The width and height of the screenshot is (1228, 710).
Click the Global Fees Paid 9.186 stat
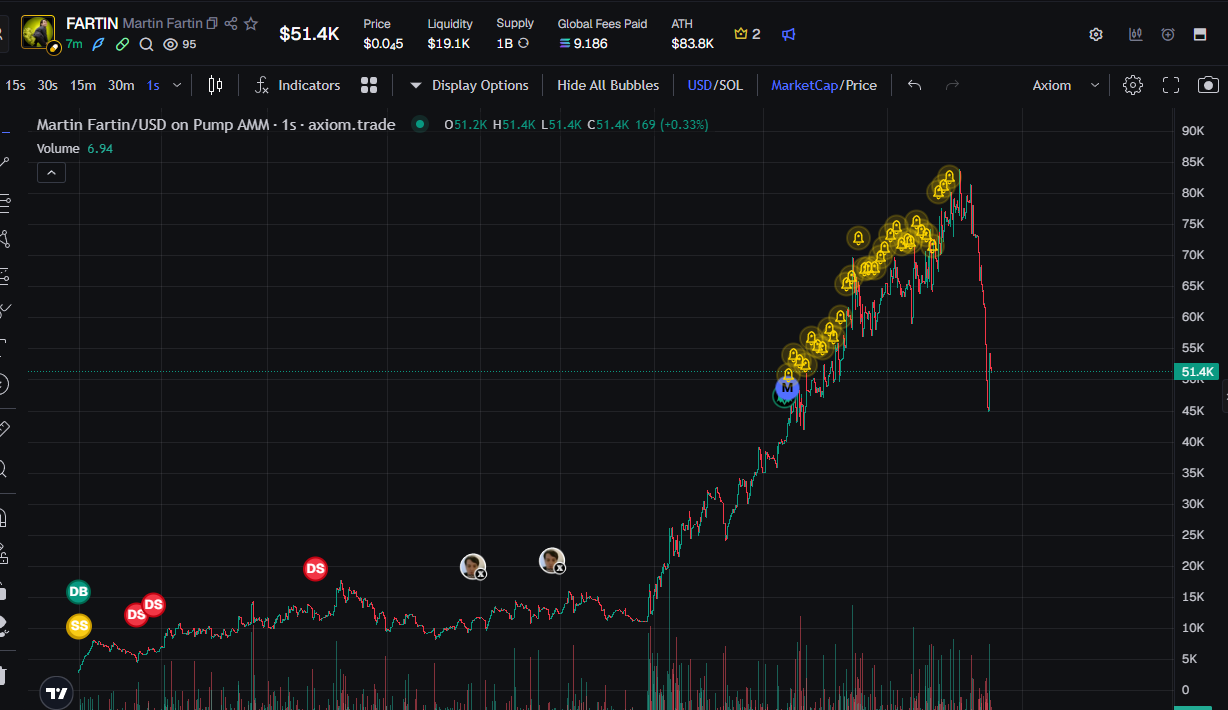pos(602,34)
